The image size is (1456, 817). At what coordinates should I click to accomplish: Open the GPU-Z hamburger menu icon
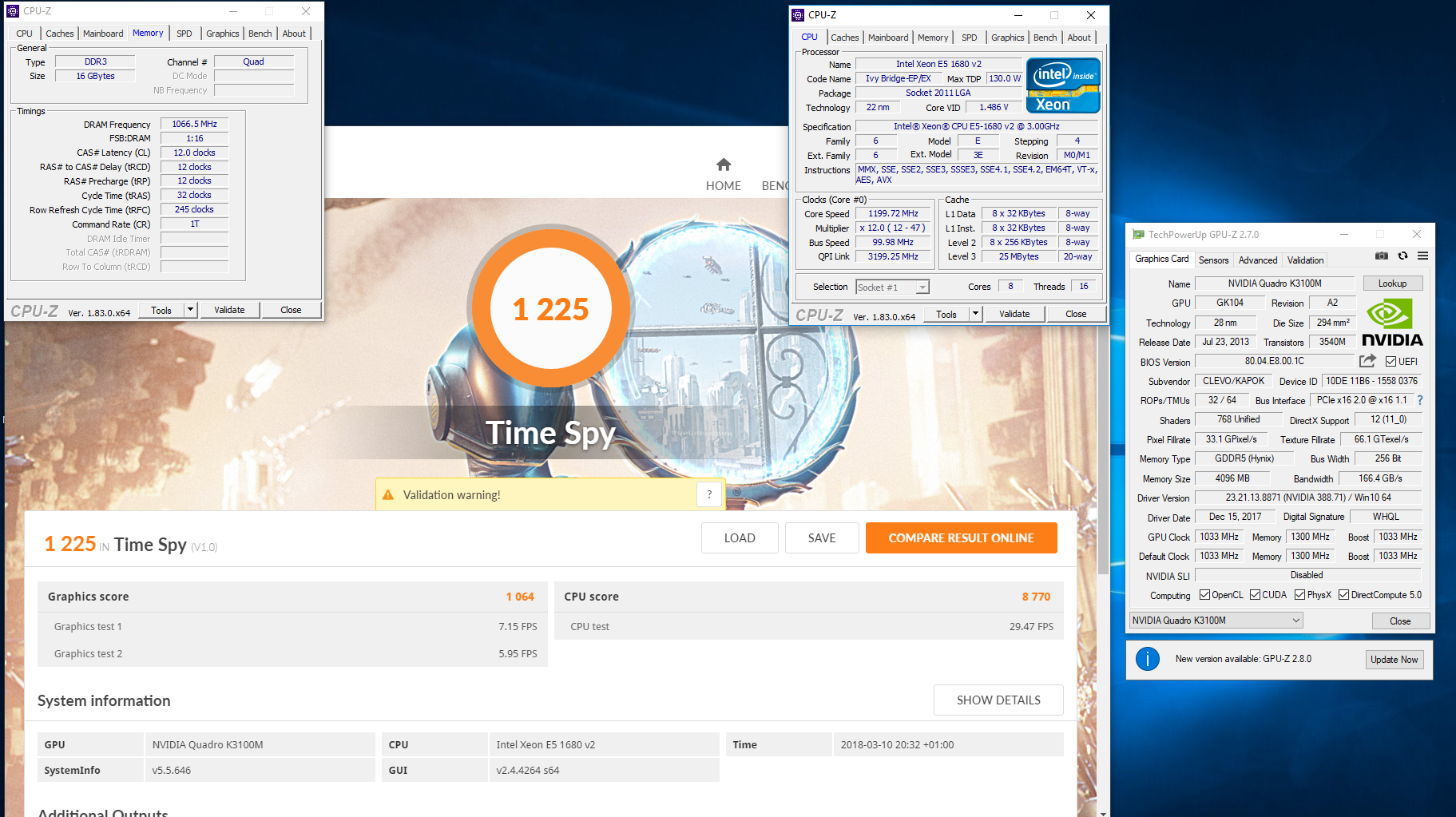(1422, 256)
